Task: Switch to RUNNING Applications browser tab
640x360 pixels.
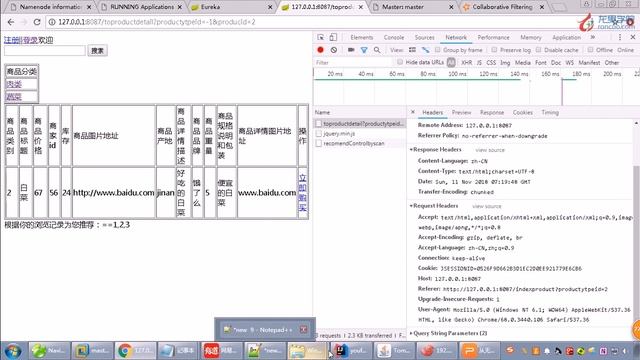Action: [x=141, y=7]
